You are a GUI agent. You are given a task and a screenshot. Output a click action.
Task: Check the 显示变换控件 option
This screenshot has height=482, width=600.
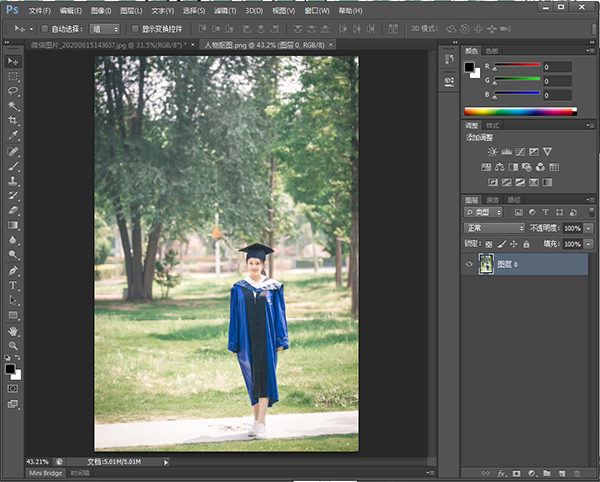tap(135, 29)
